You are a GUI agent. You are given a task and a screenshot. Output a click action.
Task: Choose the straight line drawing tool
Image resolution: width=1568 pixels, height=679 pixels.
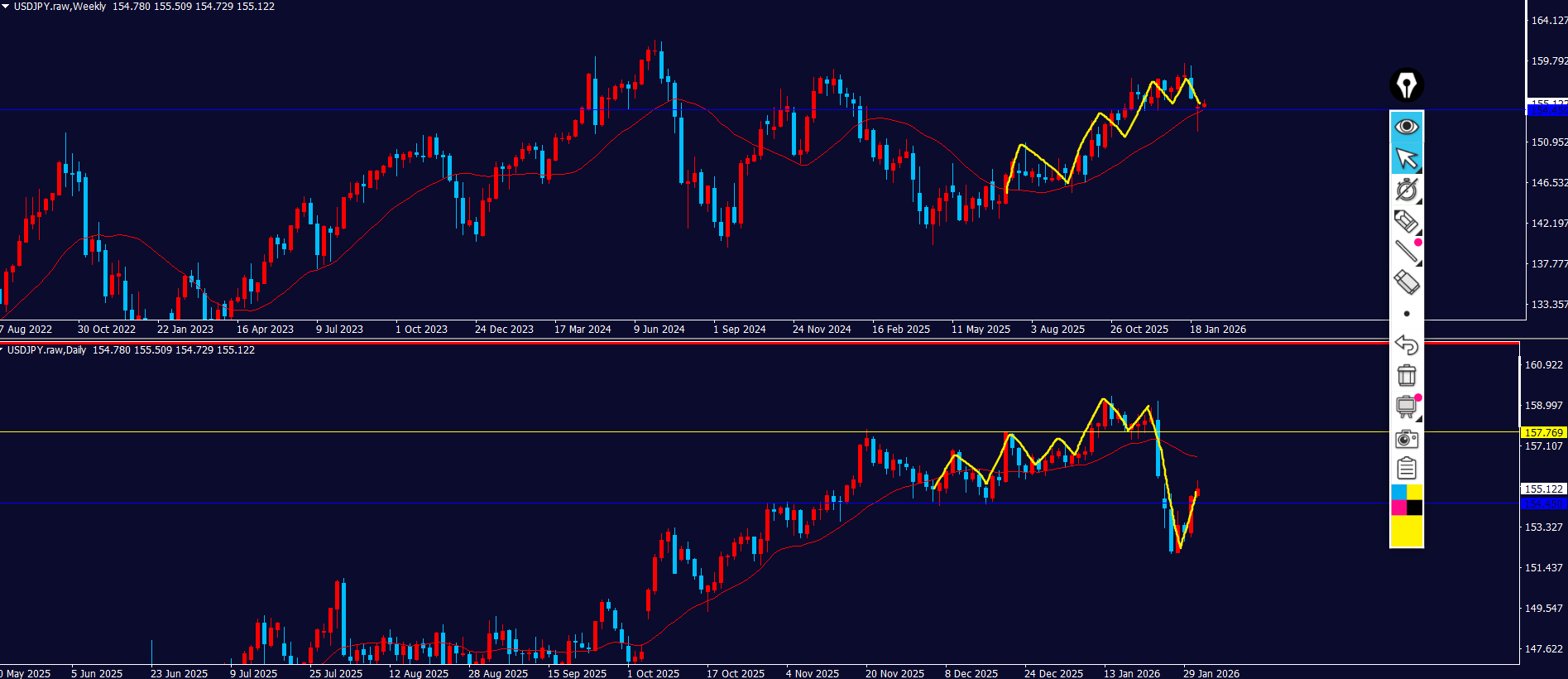click(1406, 252)
